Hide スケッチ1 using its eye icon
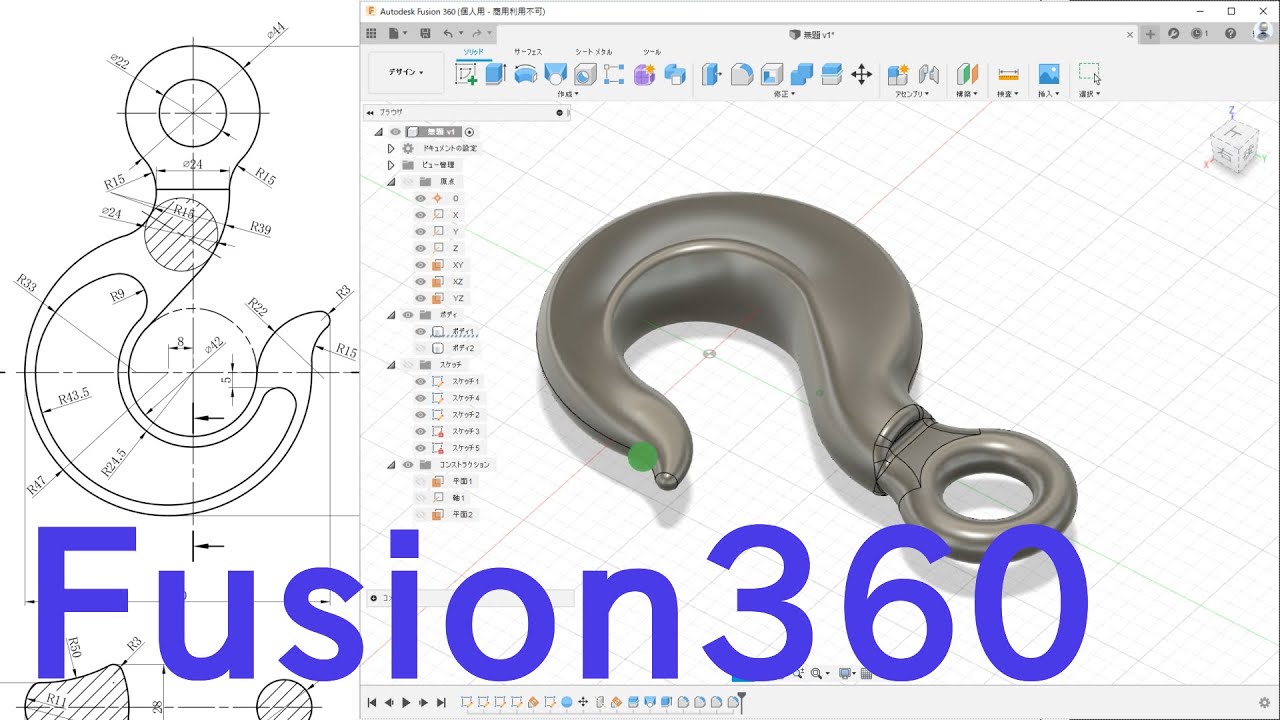The image size is (1280, 720). [420, 381]
